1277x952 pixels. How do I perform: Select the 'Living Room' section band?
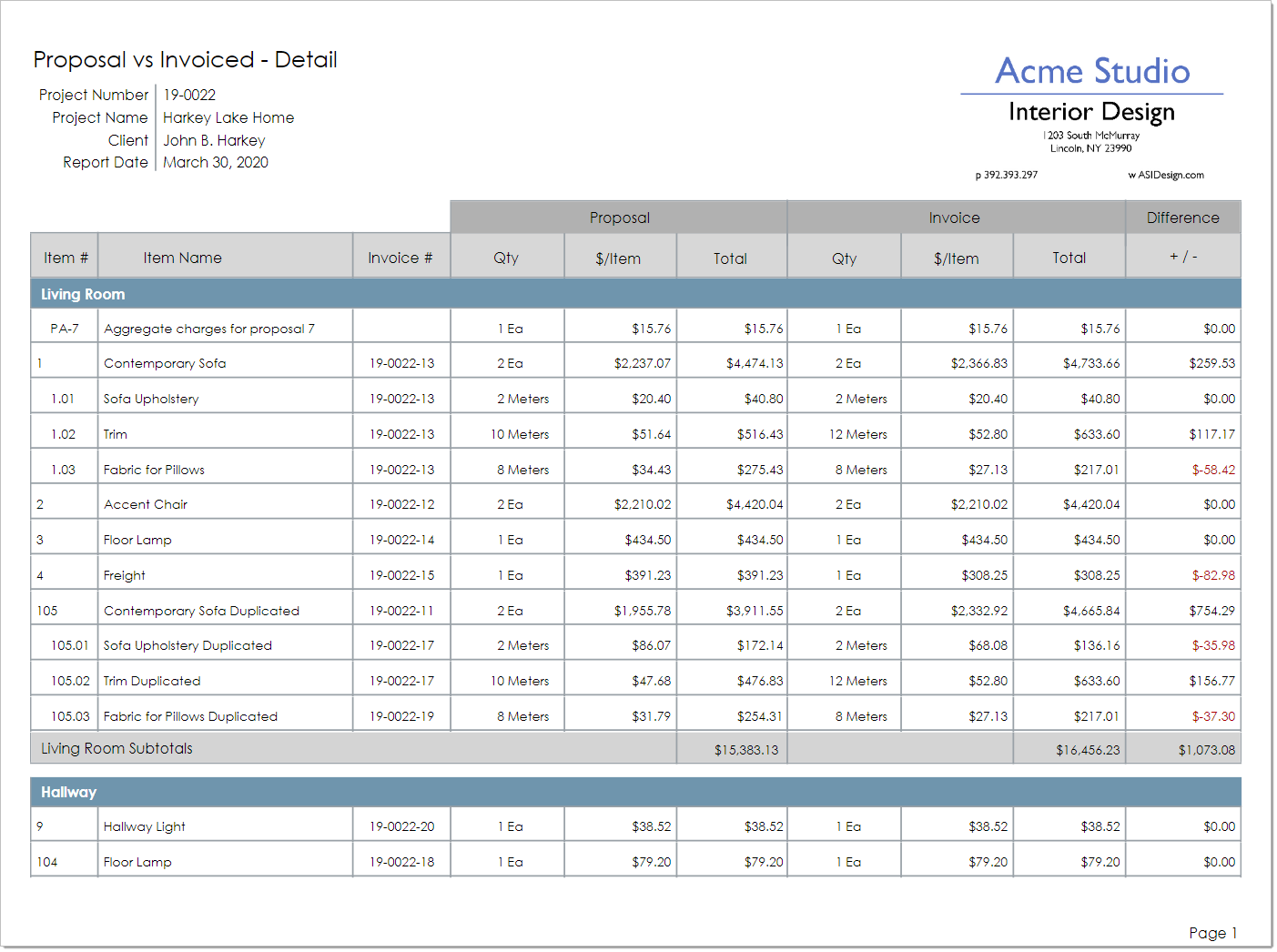(635, 294)
